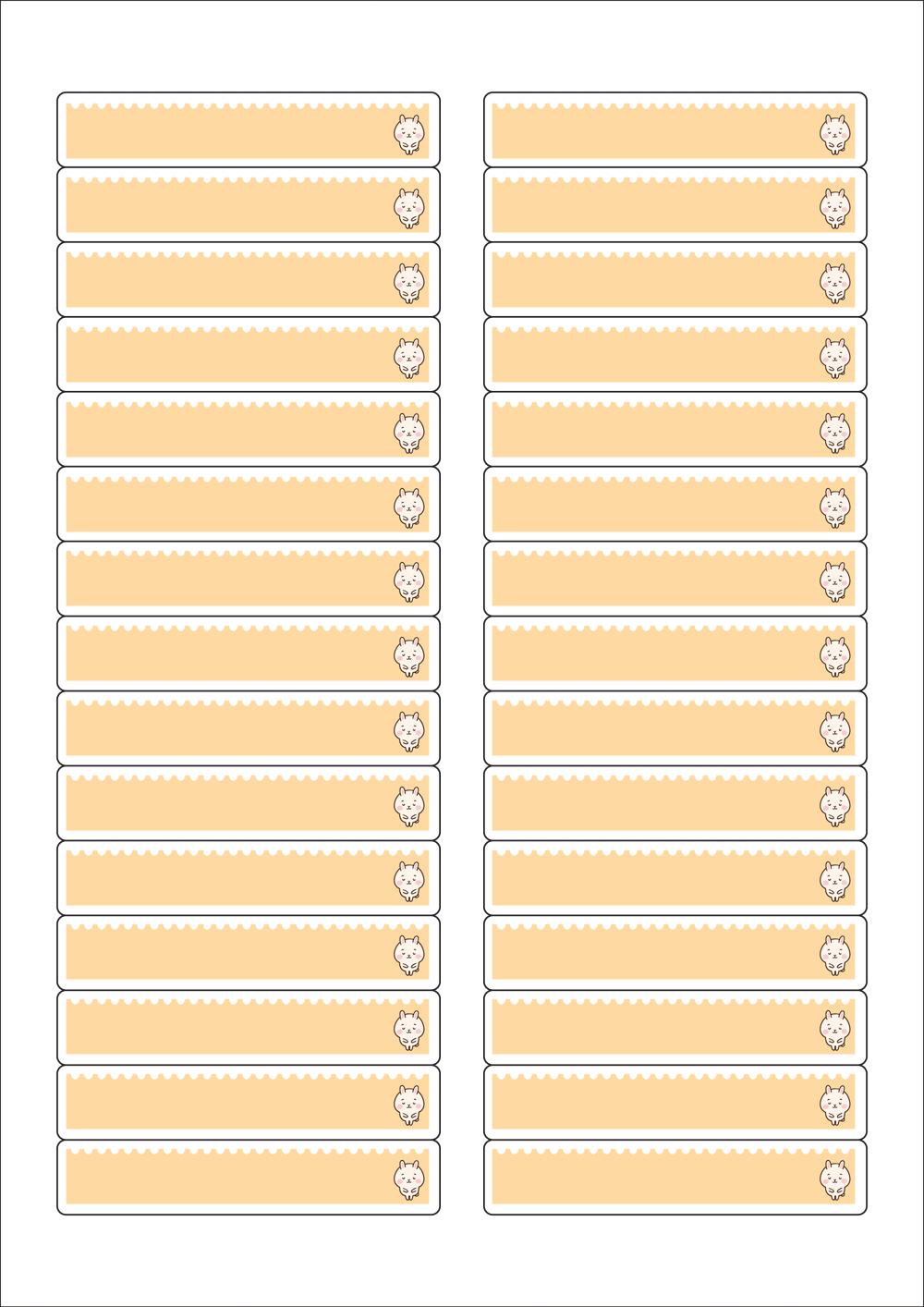This screenshot has height=1307, width=924.
Task: Click the rabbit in right column's eighth label
Action: pos(834,657)
